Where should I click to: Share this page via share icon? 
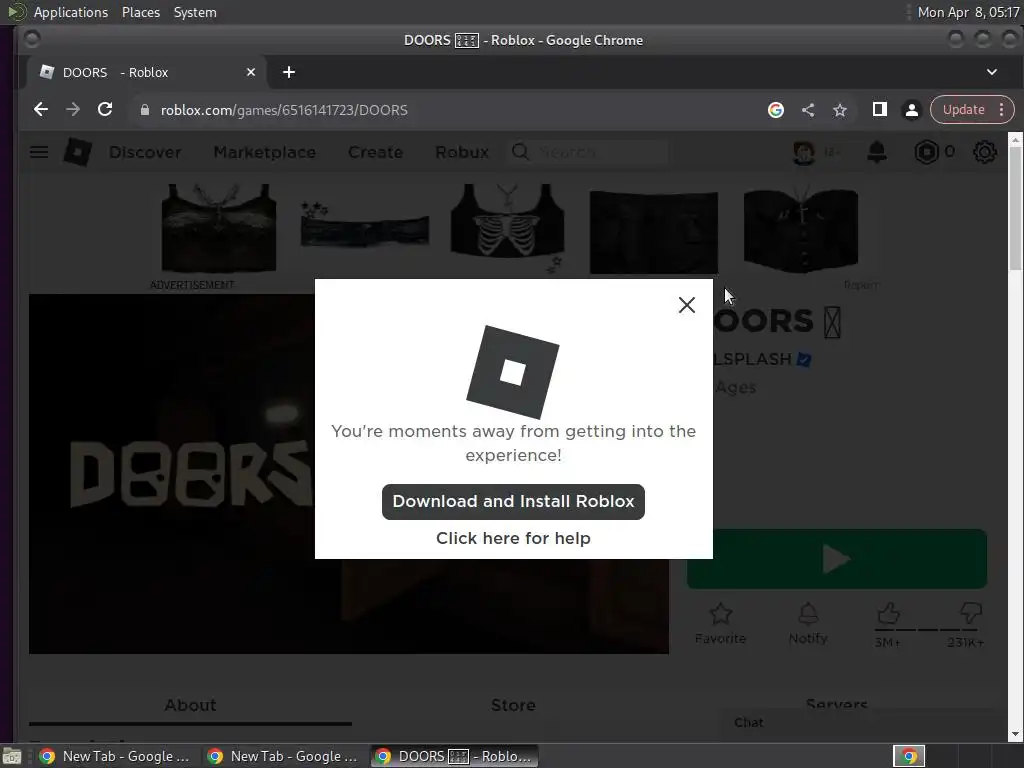point(808,110)
